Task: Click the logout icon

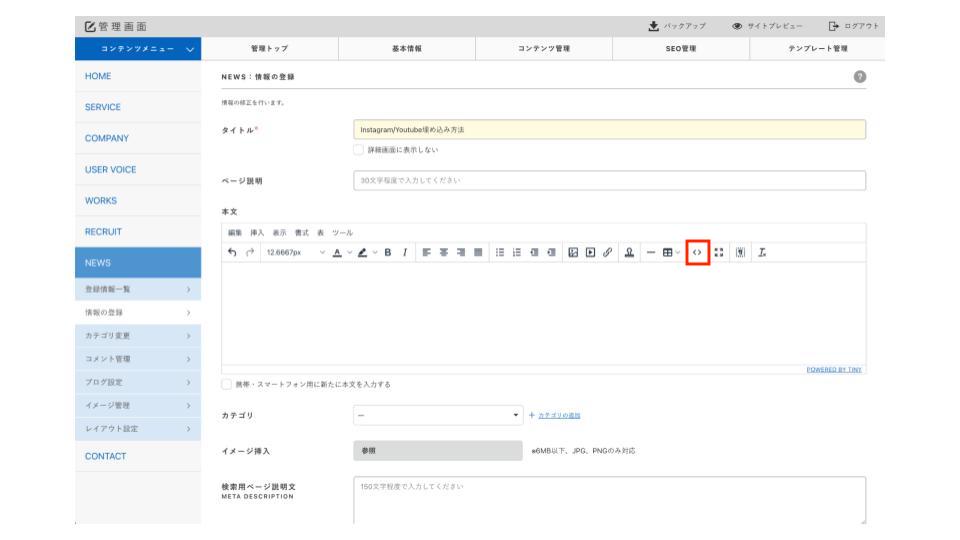Action: point(833,26)
